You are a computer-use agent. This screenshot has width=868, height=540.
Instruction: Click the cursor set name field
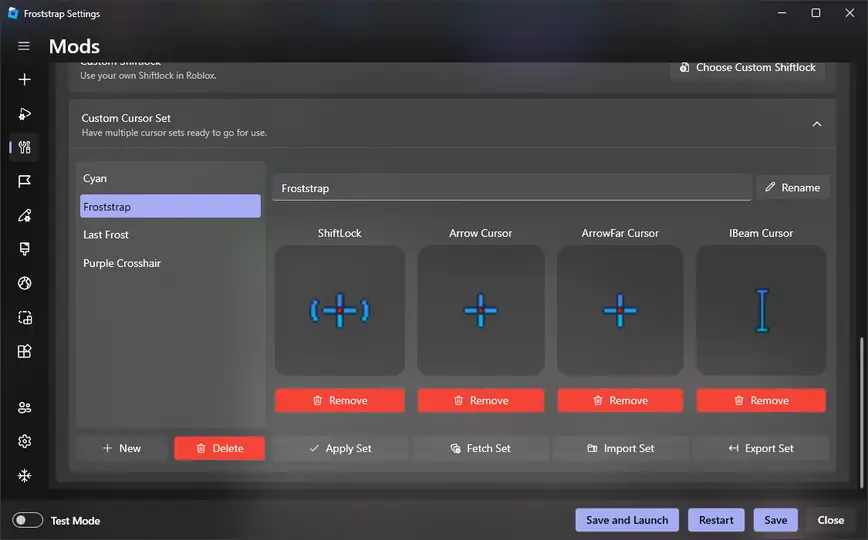pyautogui.click(x=512, y=188)
